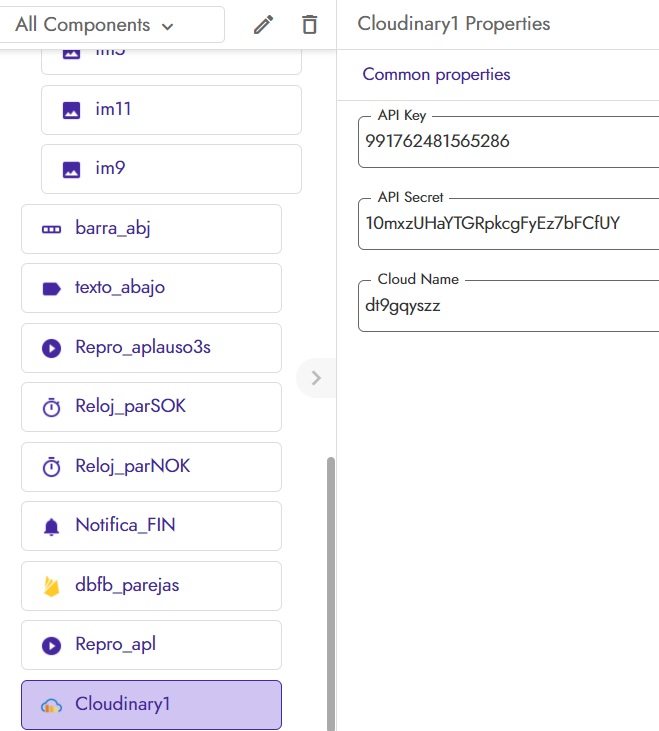Click the Cloudinary1 cloud icon
The image size is (659, 731).
click(x=51, y=705)
